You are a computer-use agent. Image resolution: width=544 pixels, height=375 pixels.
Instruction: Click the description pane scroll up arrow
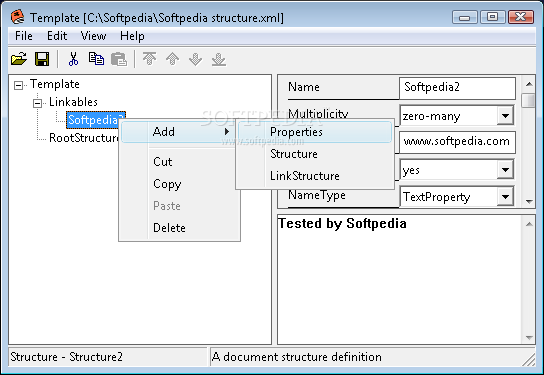tap(529, 224)
